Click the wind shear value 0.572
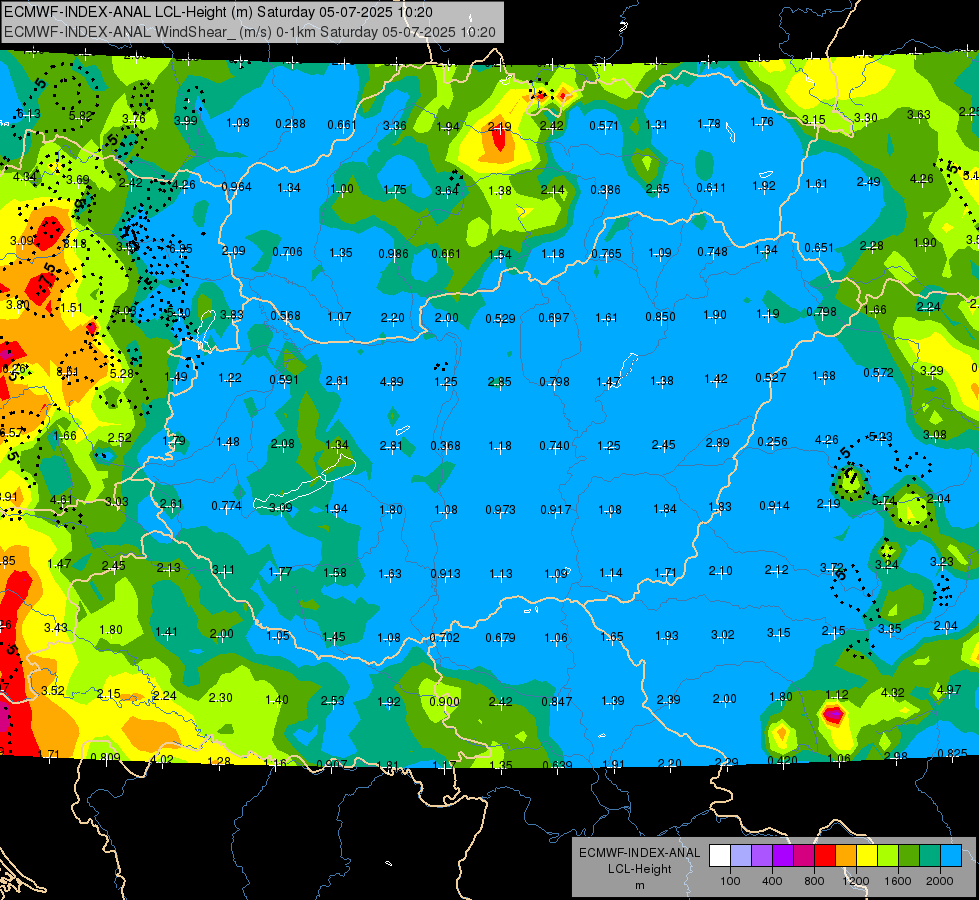 point(878,372)
